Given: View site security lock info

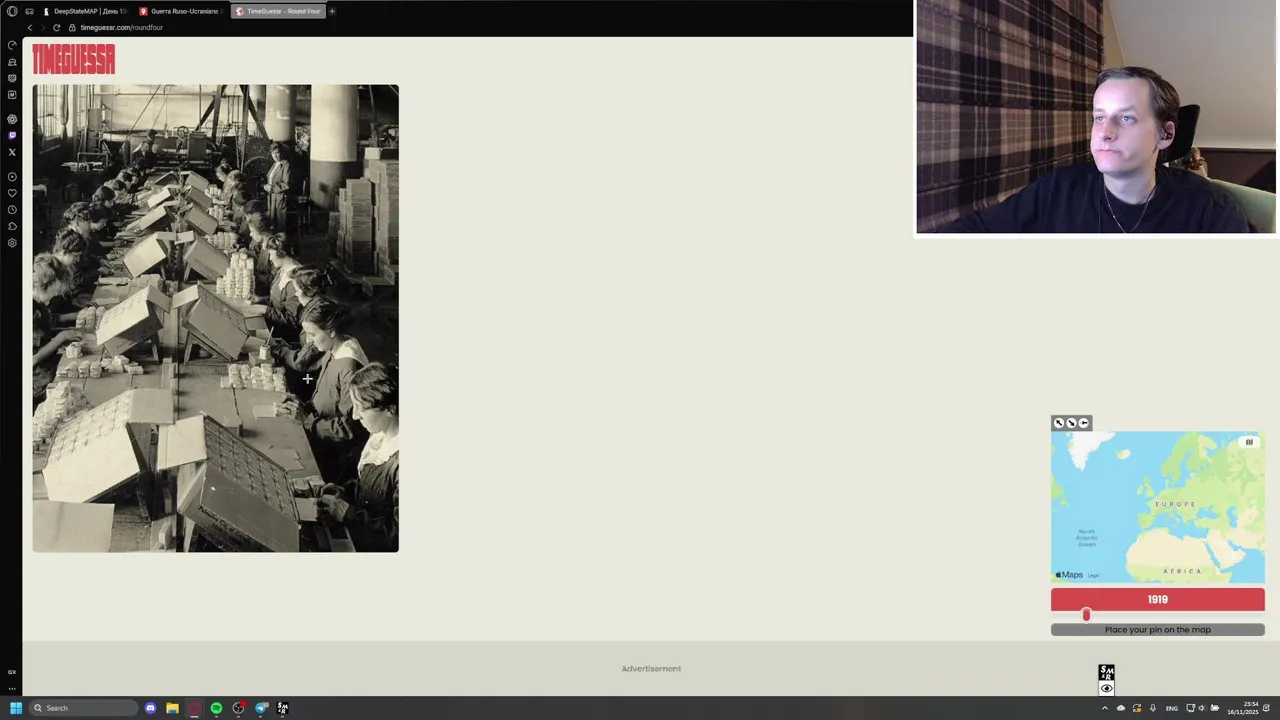Looking at the screenshot, I should pos(71,27).
